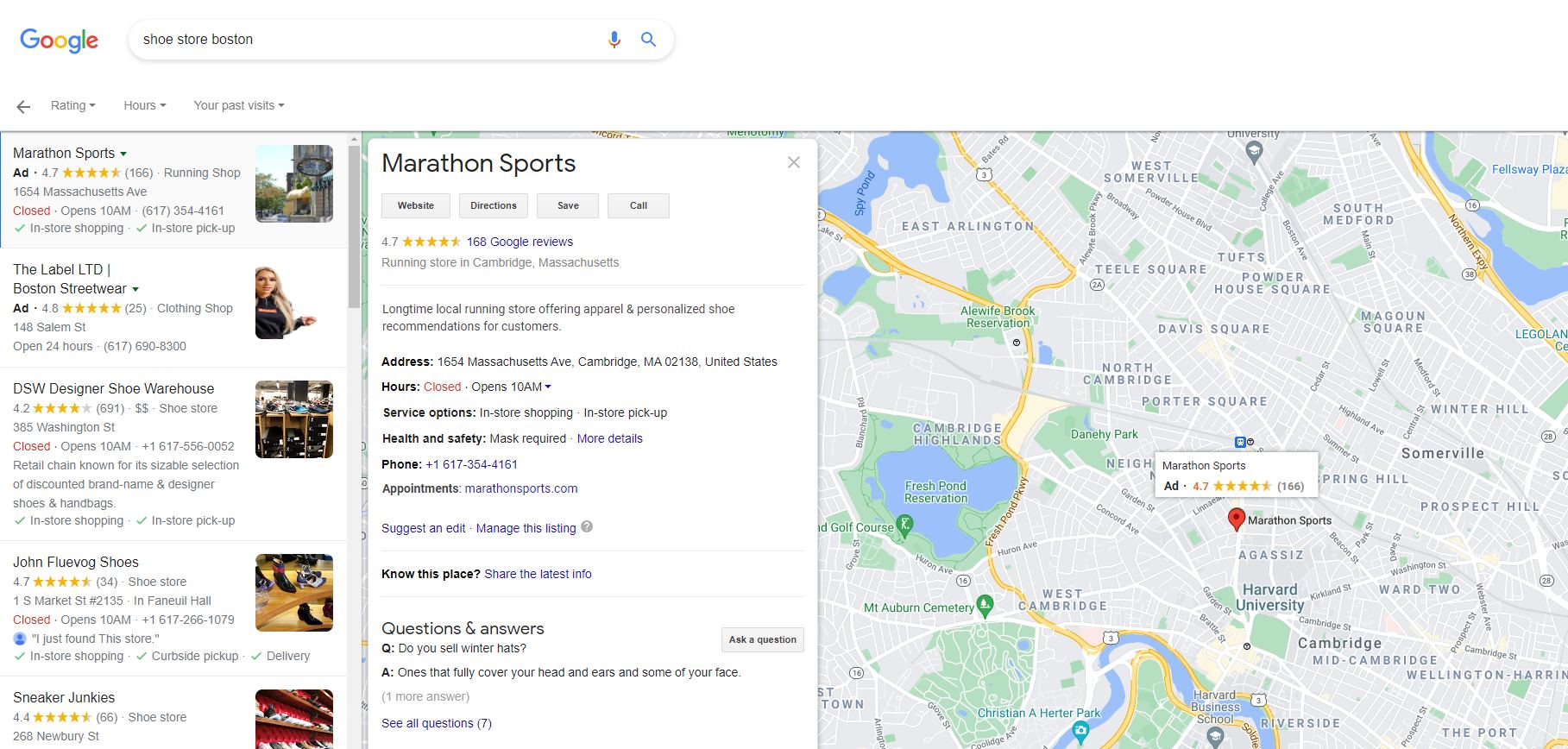Screen dimensions: 1568x749
Task: Click the Ask a question button
Action: (762, 639)
